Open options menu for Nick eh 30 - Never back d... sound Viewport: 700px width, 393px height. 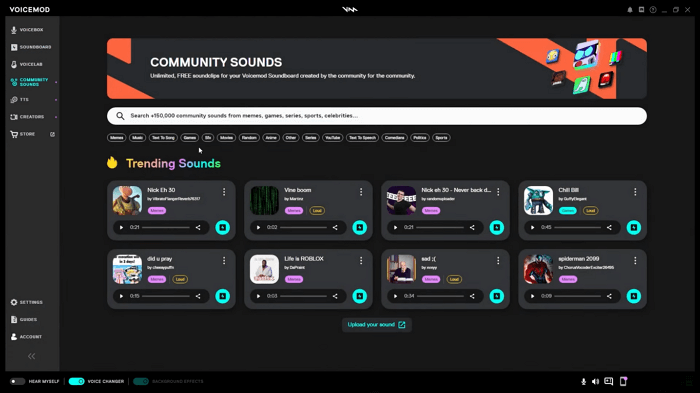pyautogui.click(x=498, y=192)
